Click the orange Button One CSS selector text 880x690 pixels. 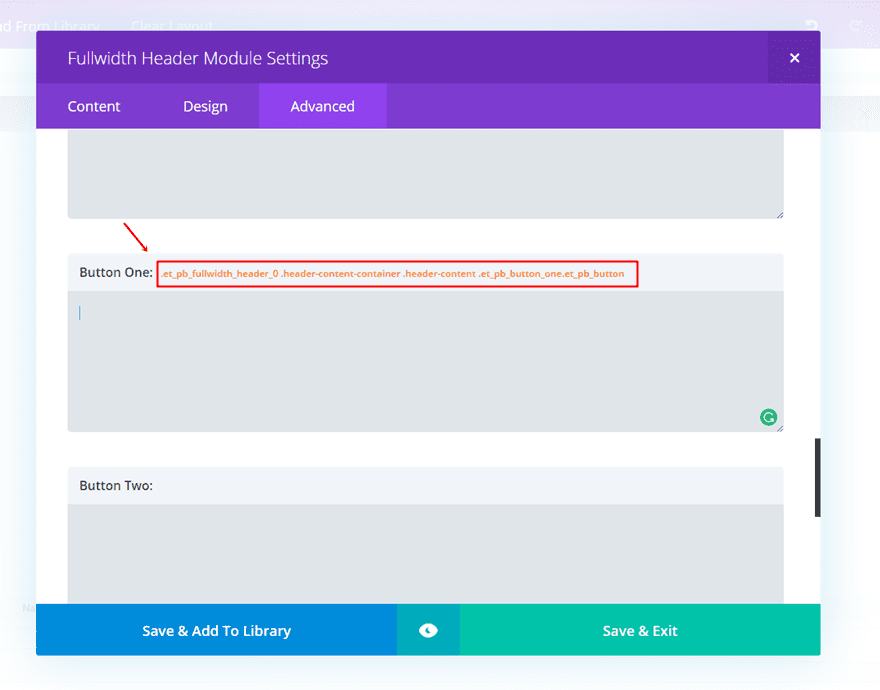[392, 273]
